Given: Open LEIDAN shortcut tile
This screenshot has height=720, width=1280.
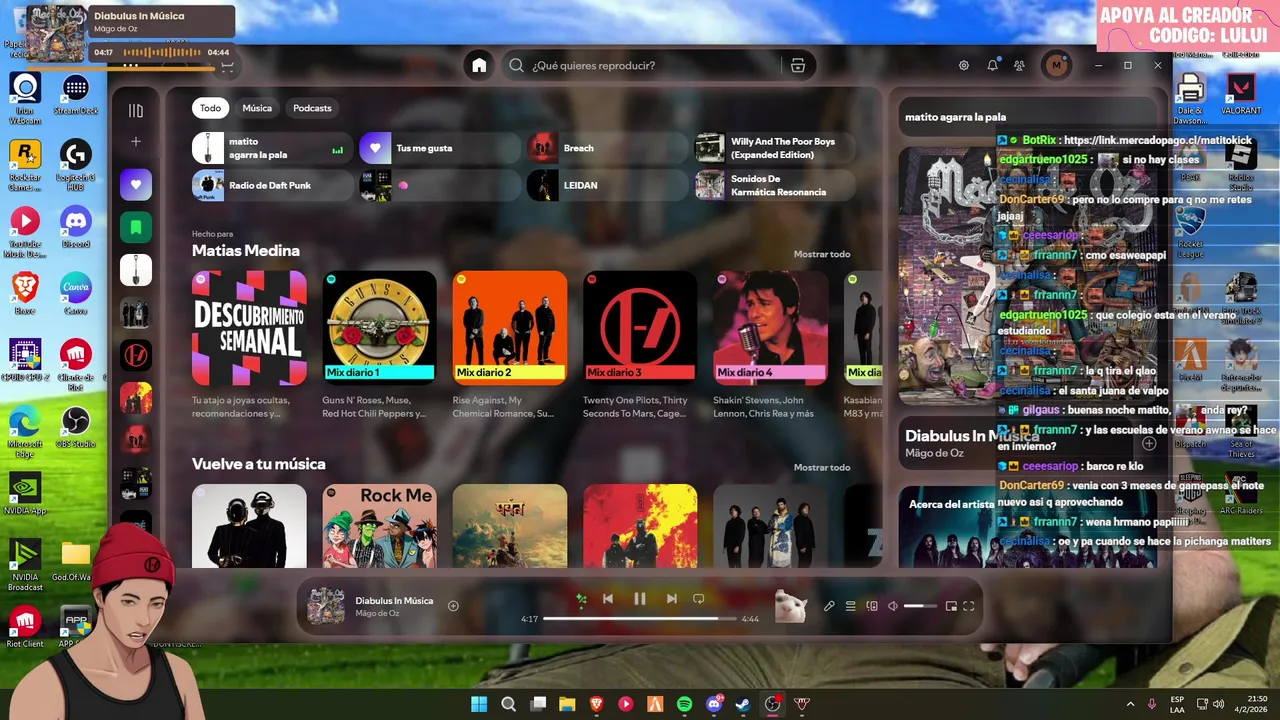Looking at the screenshot, I should (608, 185).
